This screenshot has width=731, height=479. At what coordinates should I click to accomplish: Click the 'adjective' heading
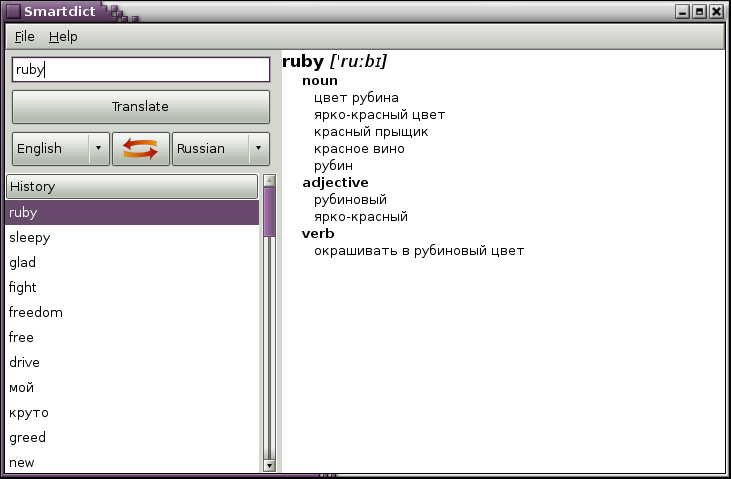point(335,183)
